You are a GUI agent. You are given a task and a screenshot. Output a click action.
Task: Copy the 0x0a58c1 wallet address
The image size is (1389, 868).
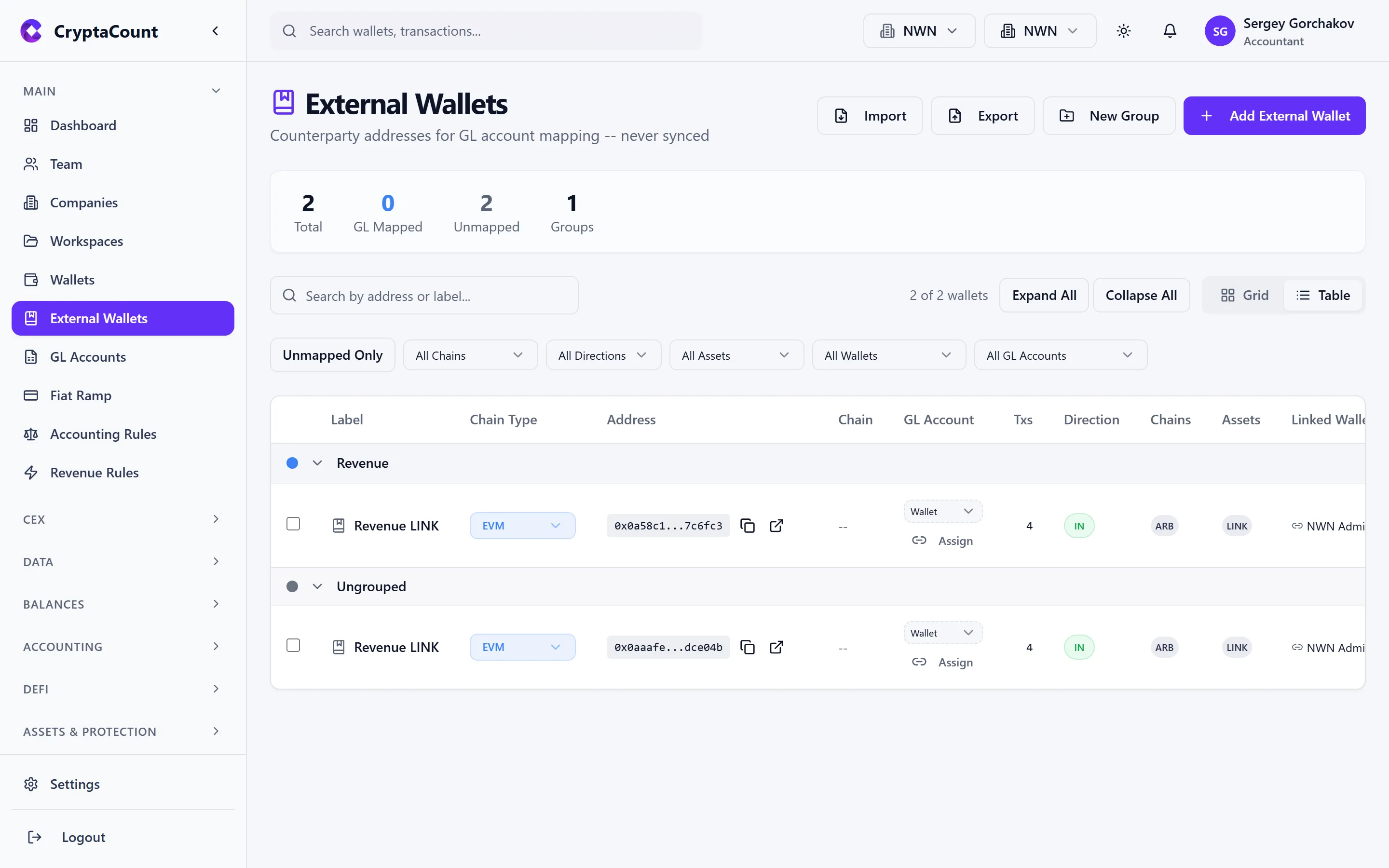point(747,525)
